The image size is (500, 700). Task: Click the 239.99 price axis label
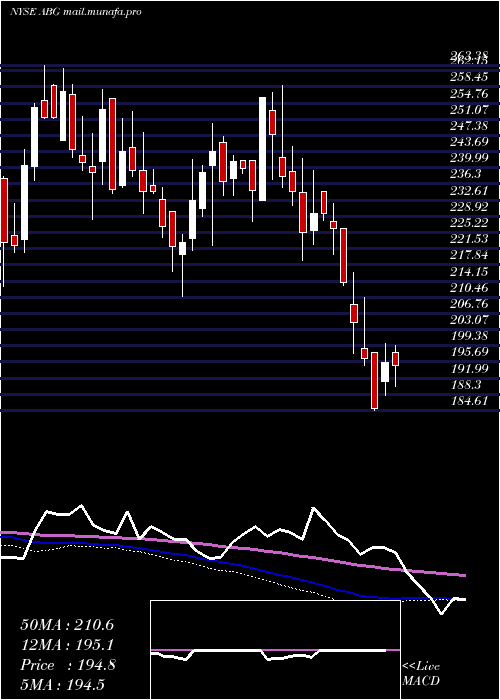tap(468, 158)
